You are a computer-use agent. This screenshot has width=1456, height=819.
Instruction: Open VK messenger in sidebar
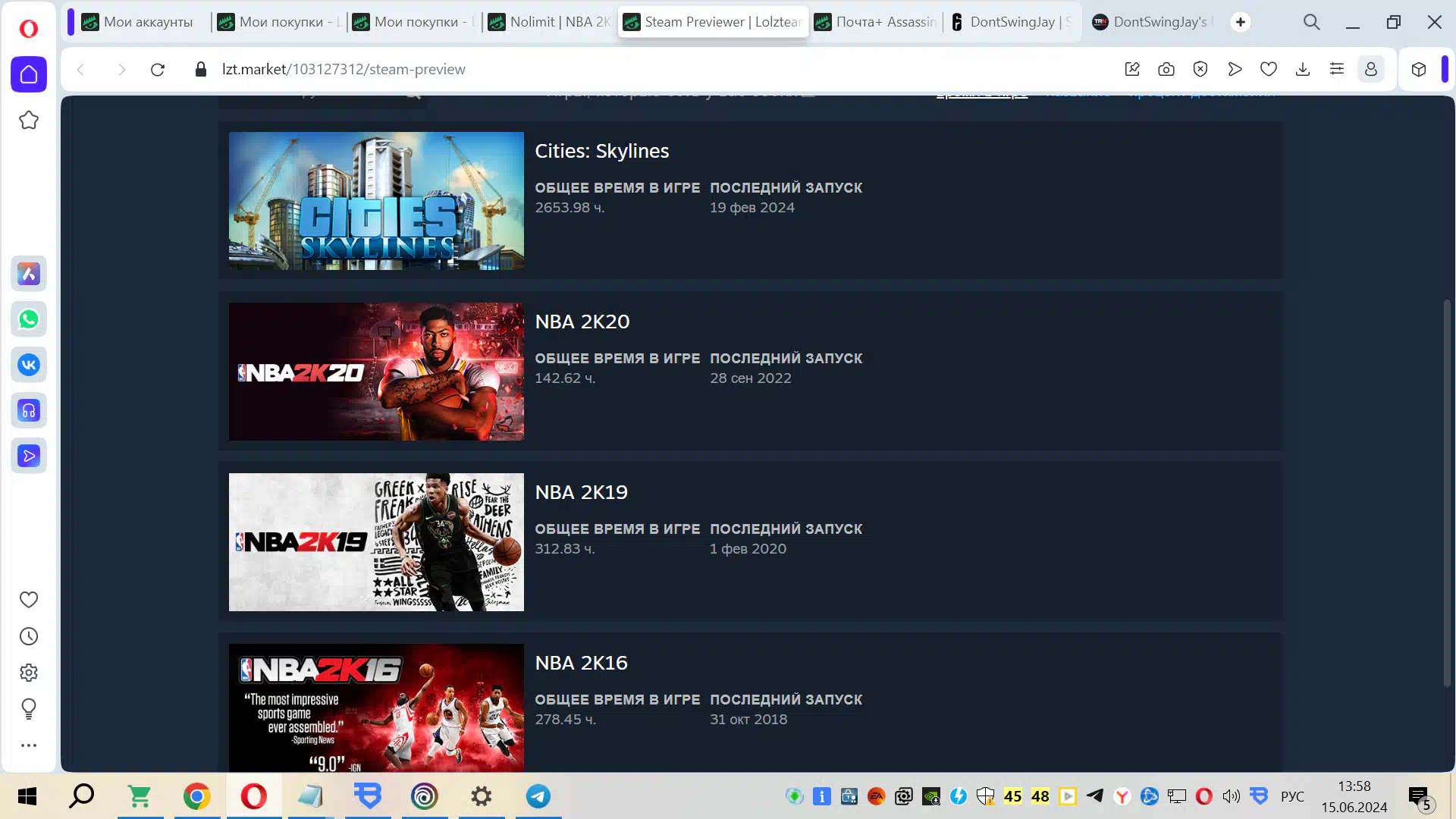pyautogui.click(x=29, y=365)
